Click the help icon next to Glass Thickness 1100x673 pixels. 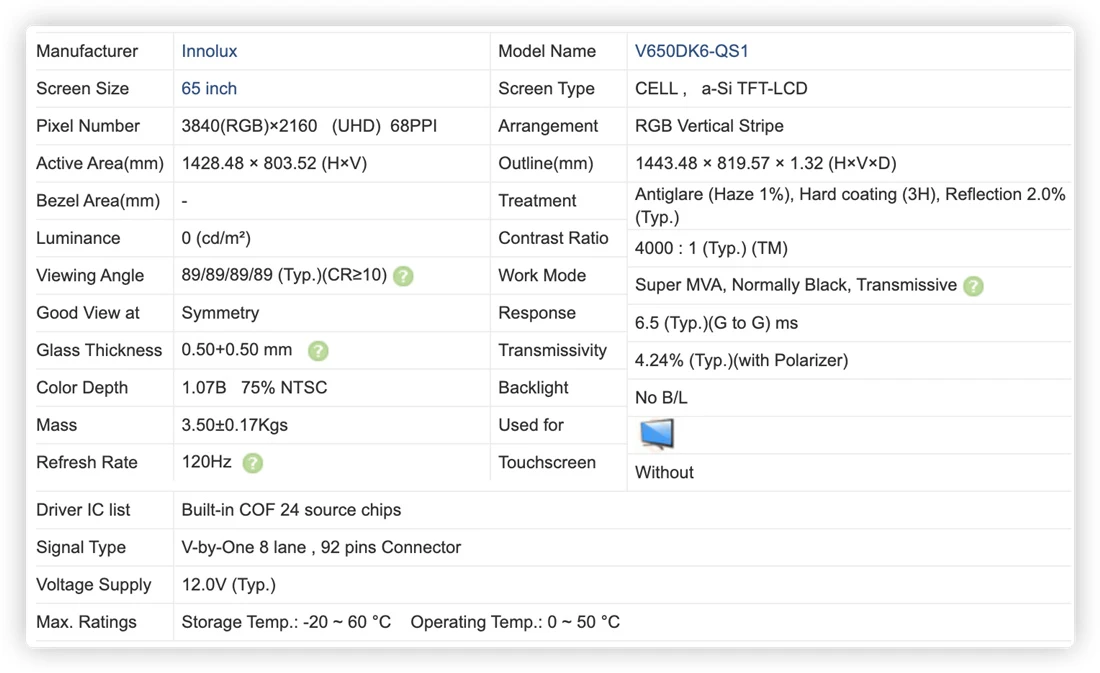click(x=318, y=351)
